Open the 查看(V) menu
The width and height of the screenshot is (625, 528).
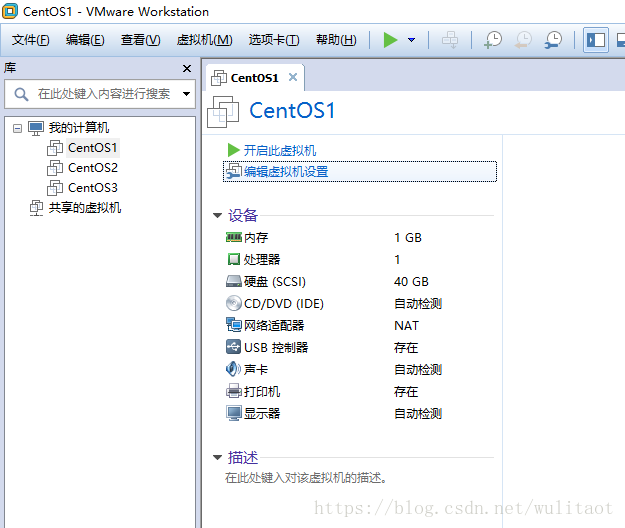pos(141,40)
